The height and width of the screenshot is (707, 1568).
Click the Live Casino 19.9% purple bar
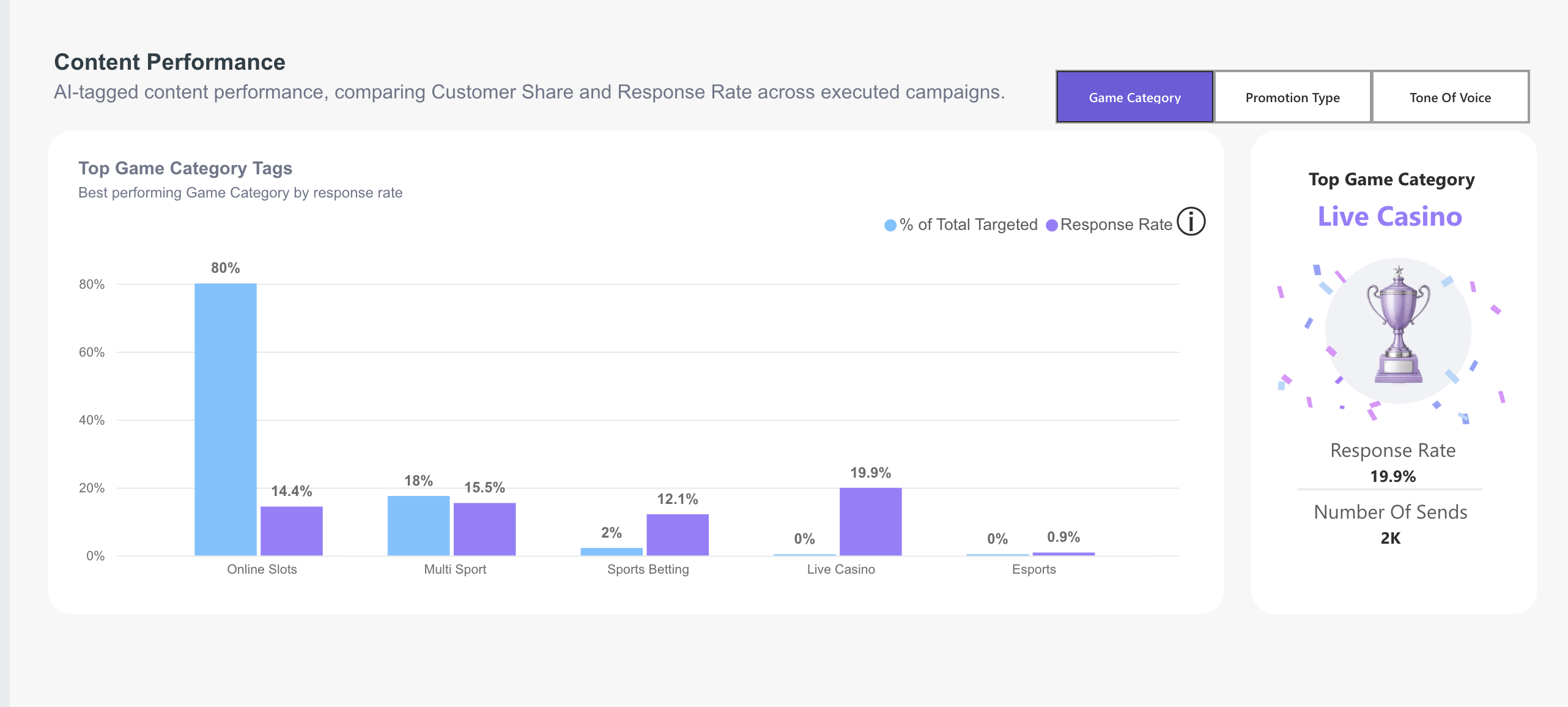coord(870,522)
